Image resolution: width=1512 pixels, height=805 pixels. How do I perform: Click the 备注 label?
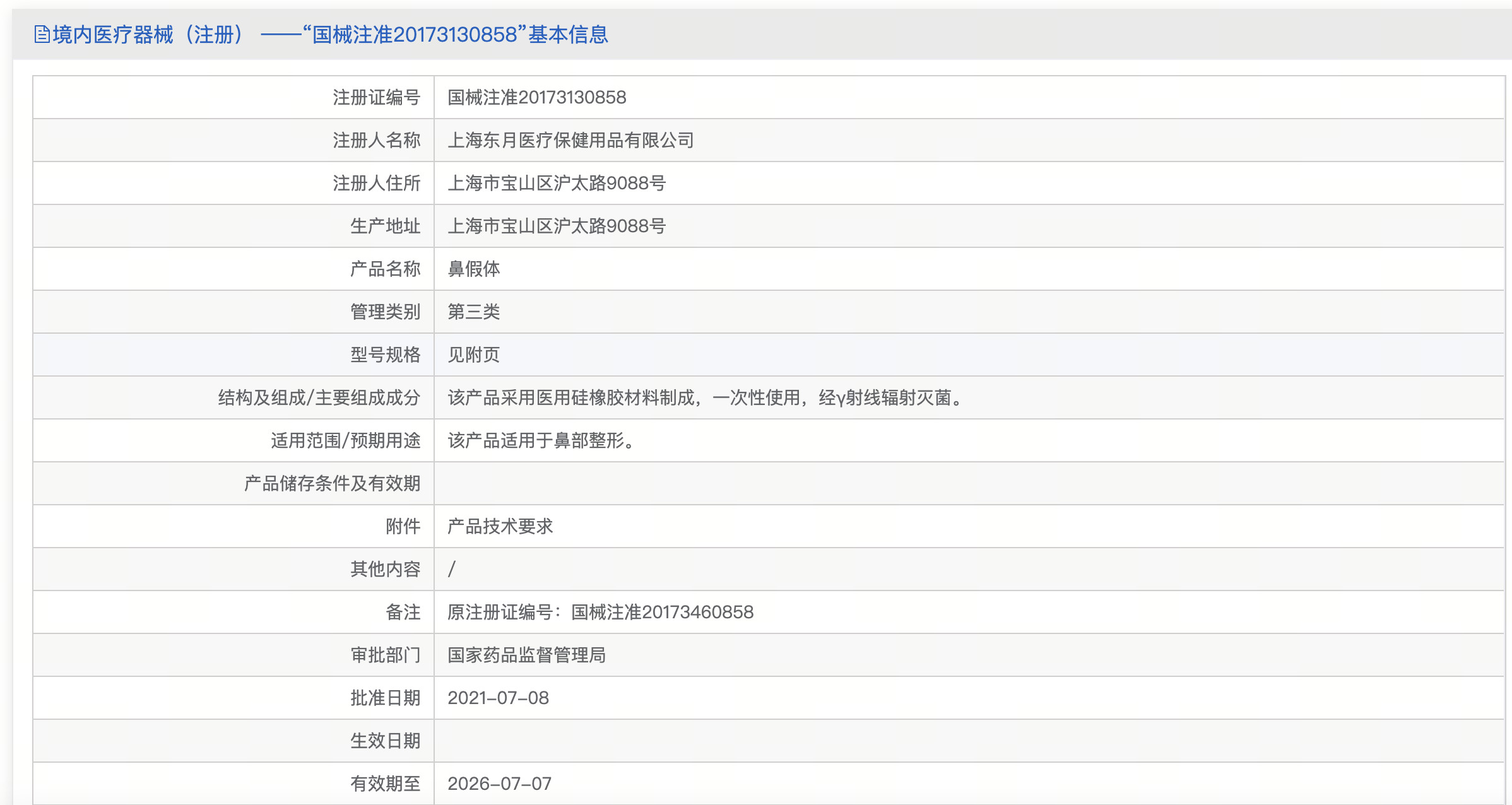pyautogui.click(x=403, y=612)
